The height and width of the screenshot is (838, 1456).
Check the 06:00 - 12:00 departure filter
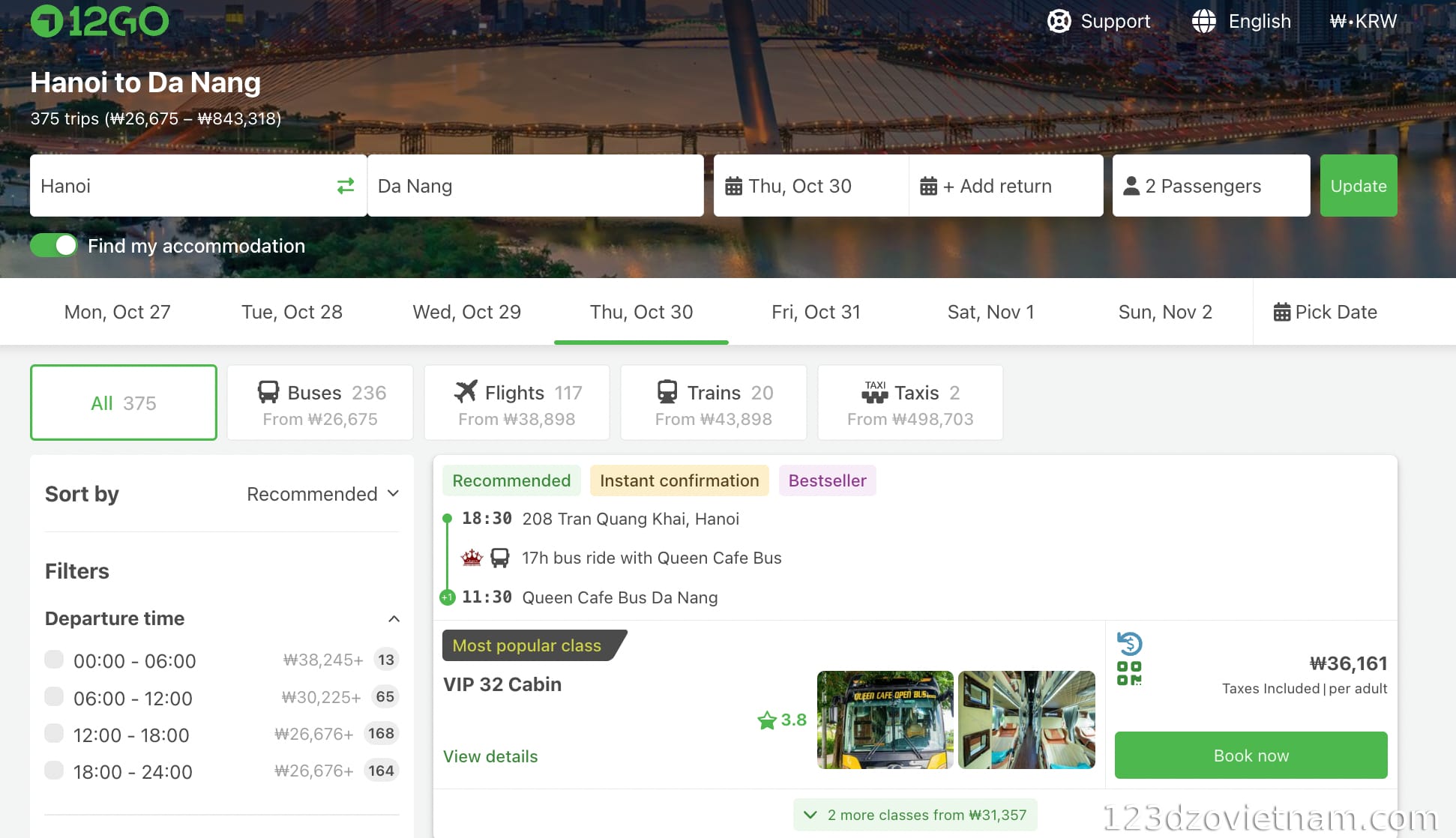[54, 697]
